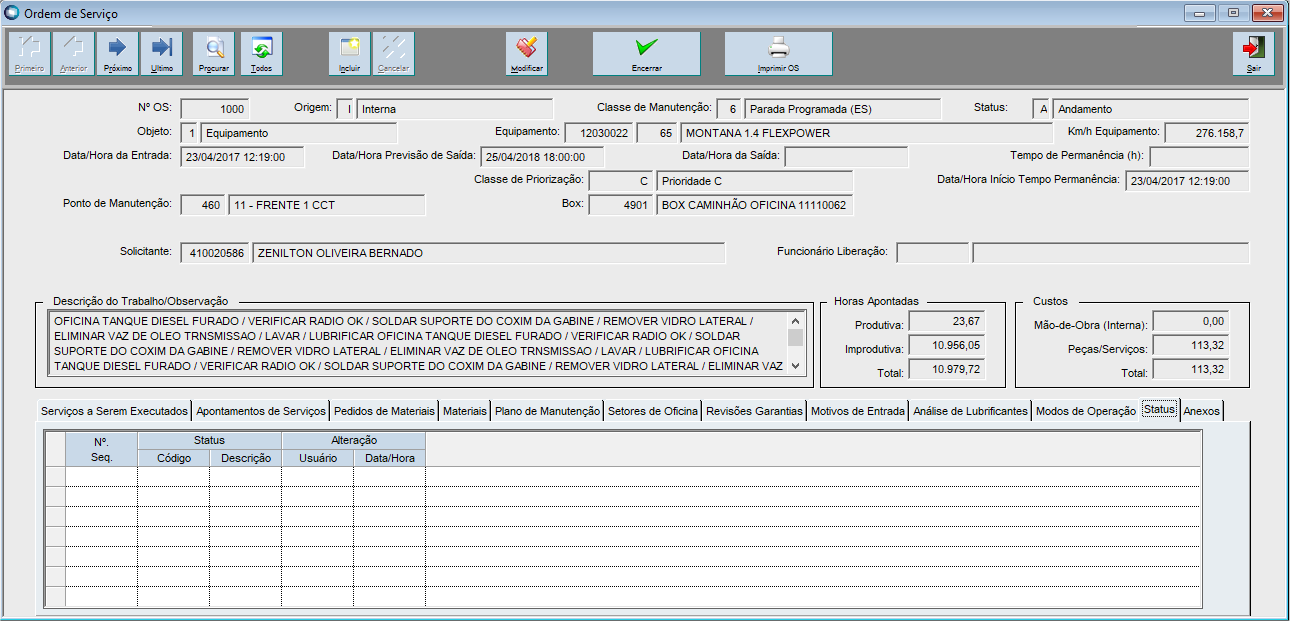This screenshot has height=621, width=1290.
Task: Click the Status field showing Andamento
Action: pos(1151,109)
